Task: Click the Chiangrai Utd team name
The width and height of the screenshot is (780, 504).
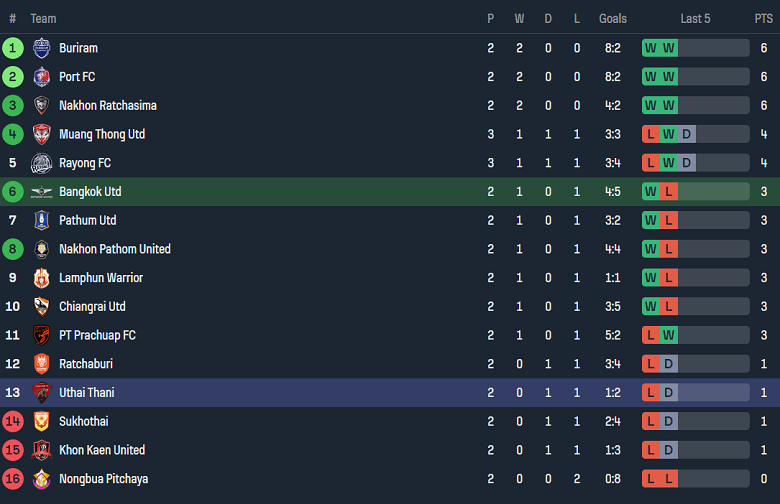Action: pos(92,307)
